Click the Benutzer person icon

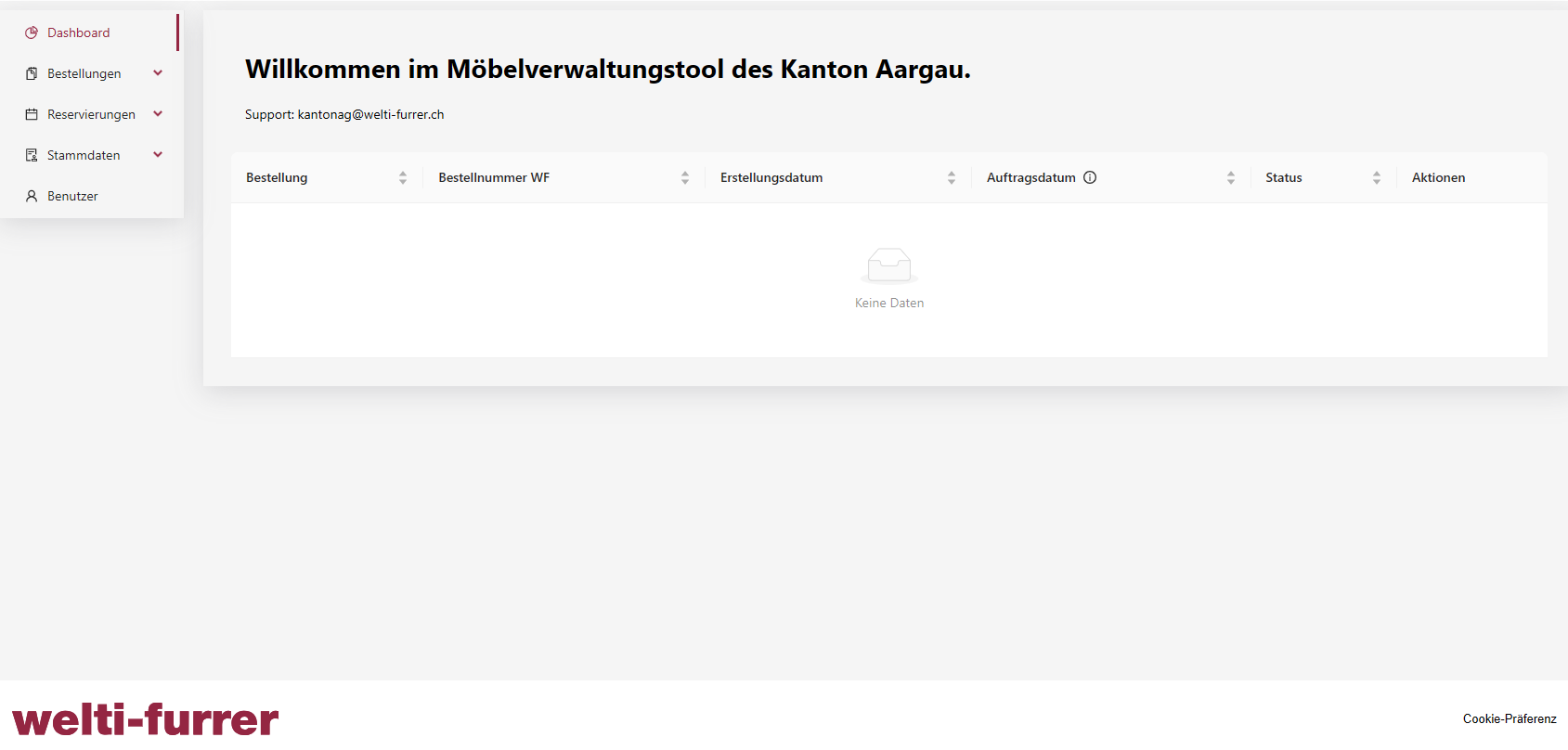[32, 196]
